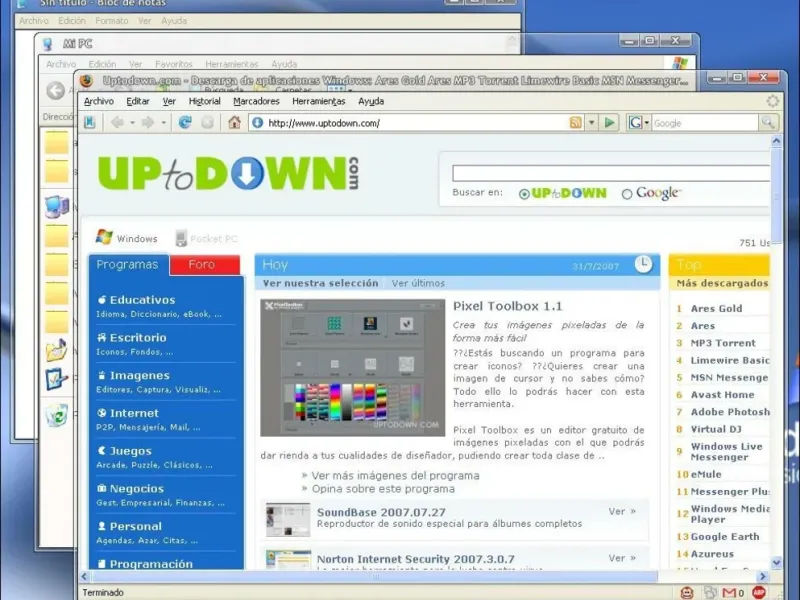Open the forward history dropdown arrow
This screenshot has width=800, height=600.
163,123
